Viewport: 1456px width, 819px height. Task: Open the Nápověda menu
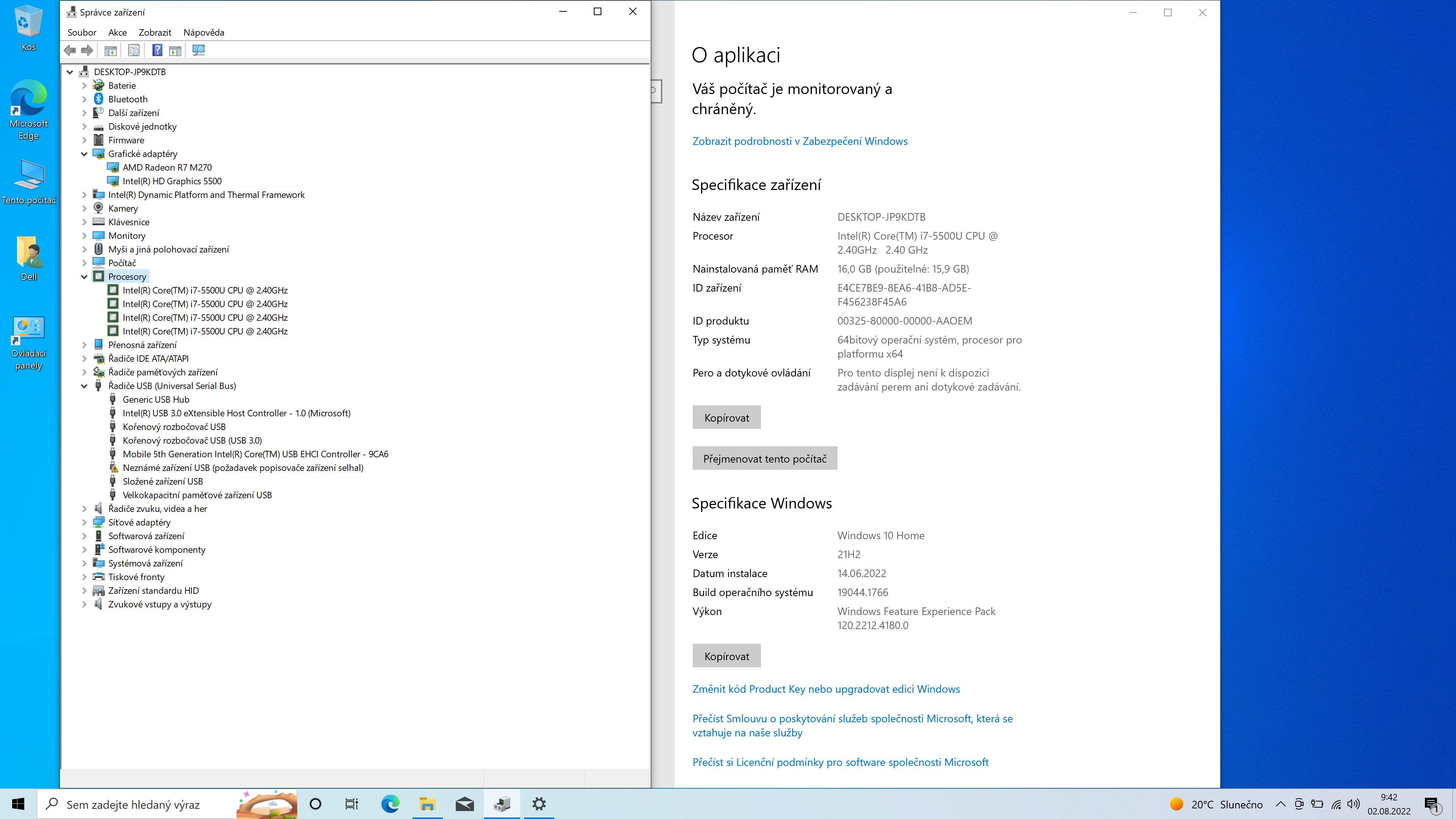click(x=204, y=32)
